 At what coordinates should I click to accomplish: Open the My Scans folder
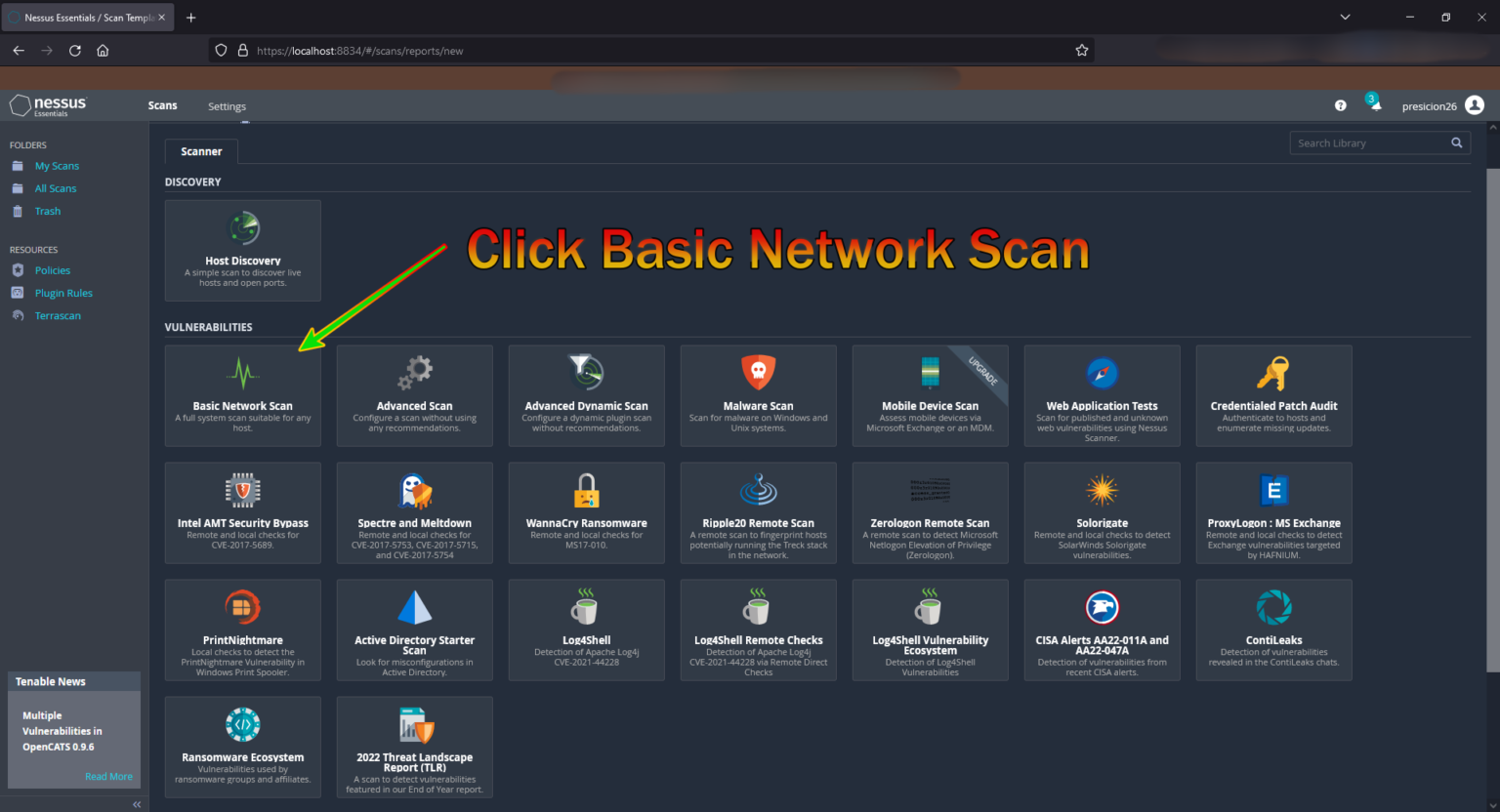pos(57,166)
